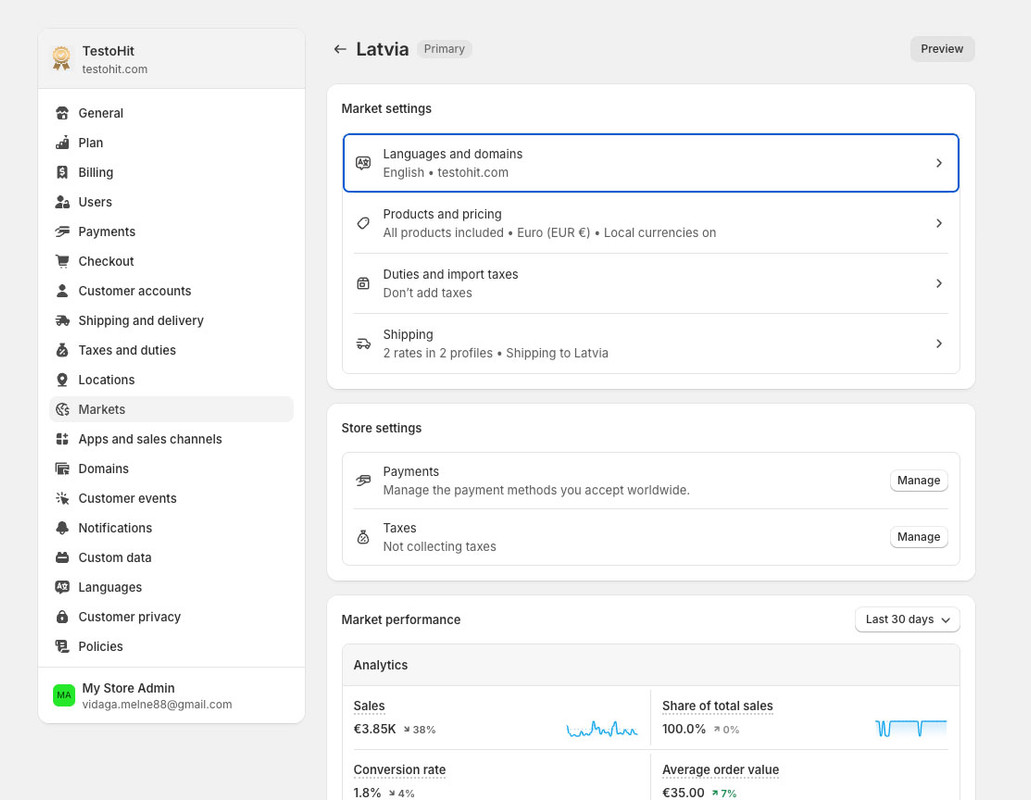Screen dimensions: 1031x800
Task: Click the Customer privacy lock icon
Action: (x=62, y=617)
